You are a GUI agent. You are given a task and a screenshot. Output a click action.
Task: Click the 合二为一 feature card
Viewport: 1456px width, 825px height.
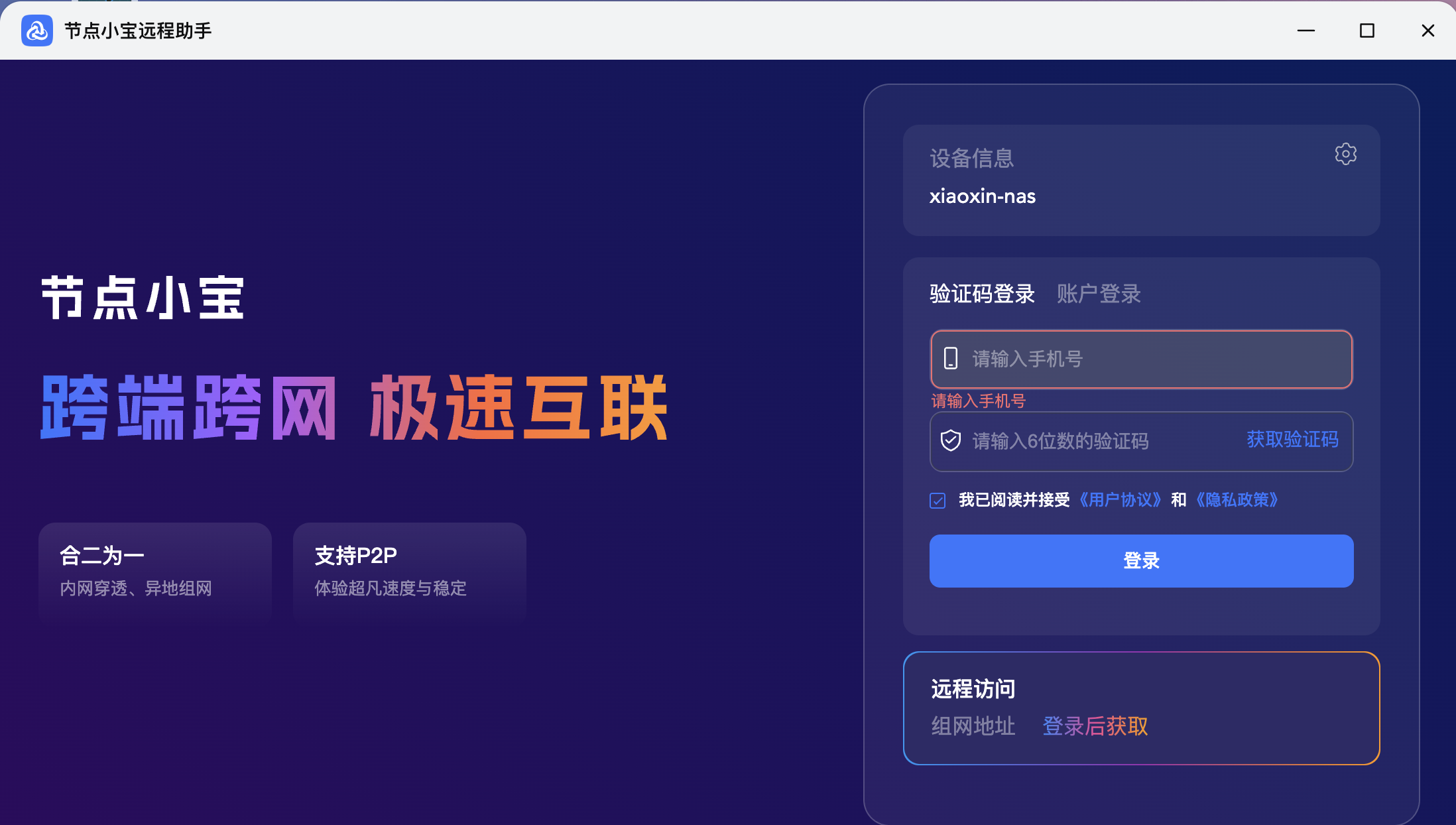[155, 572]
